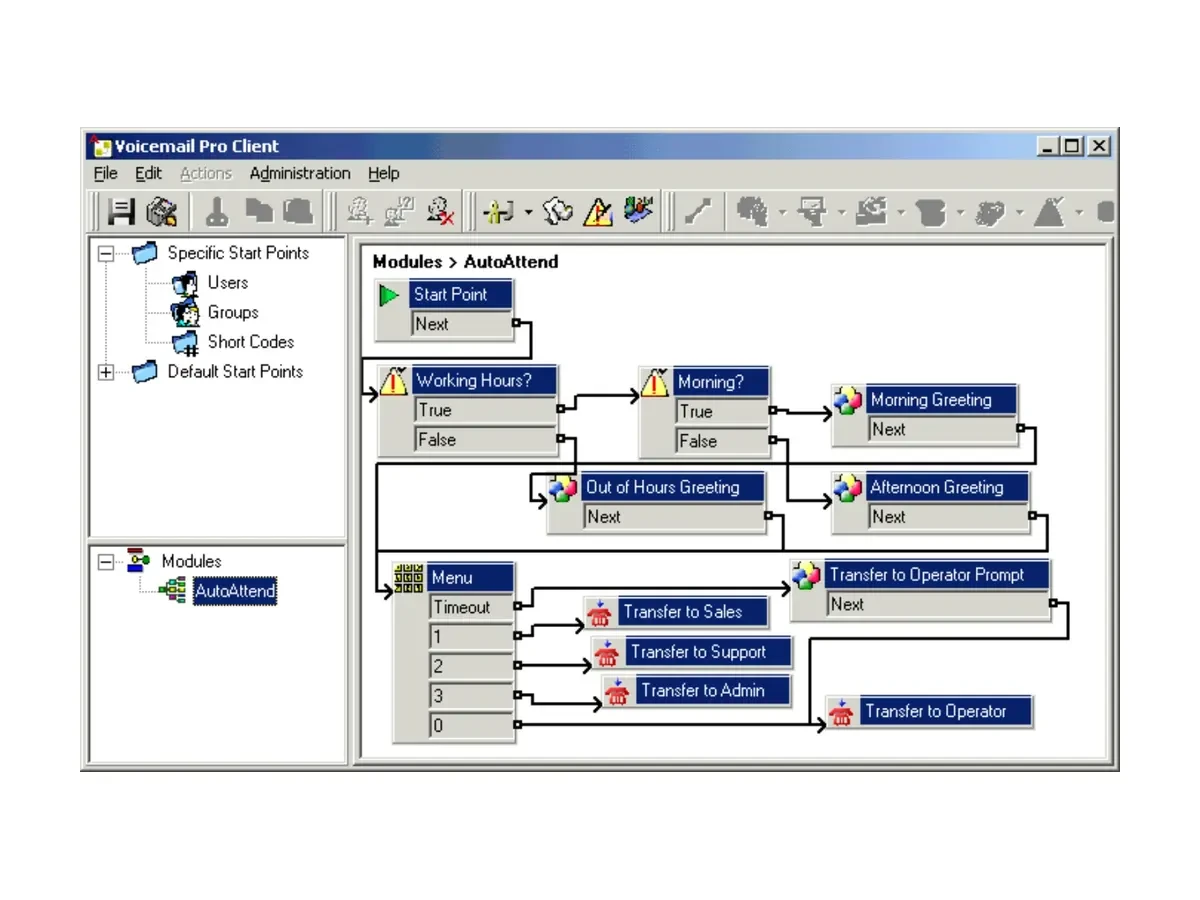
Task: Click the user with red X toolbar icon
Action: click(440, 211)
